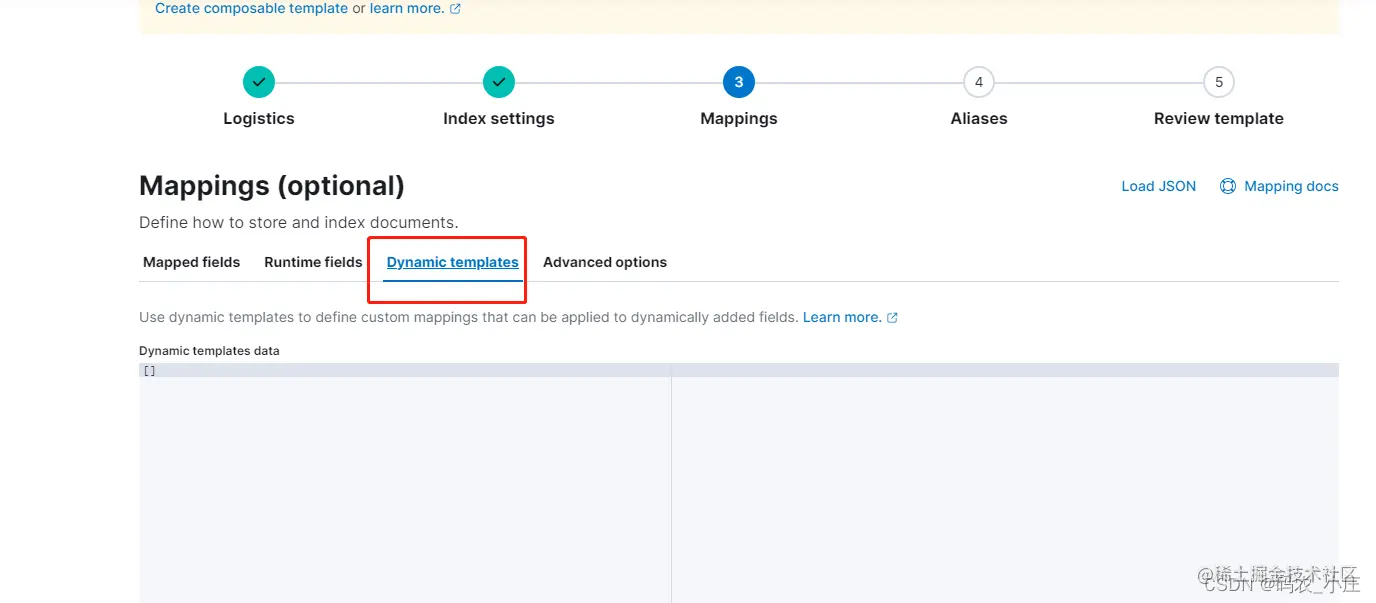Jump to step 5 Review template circle
The height and width of the screenshot is (603, 1376).
click(x=1219, y=82)
